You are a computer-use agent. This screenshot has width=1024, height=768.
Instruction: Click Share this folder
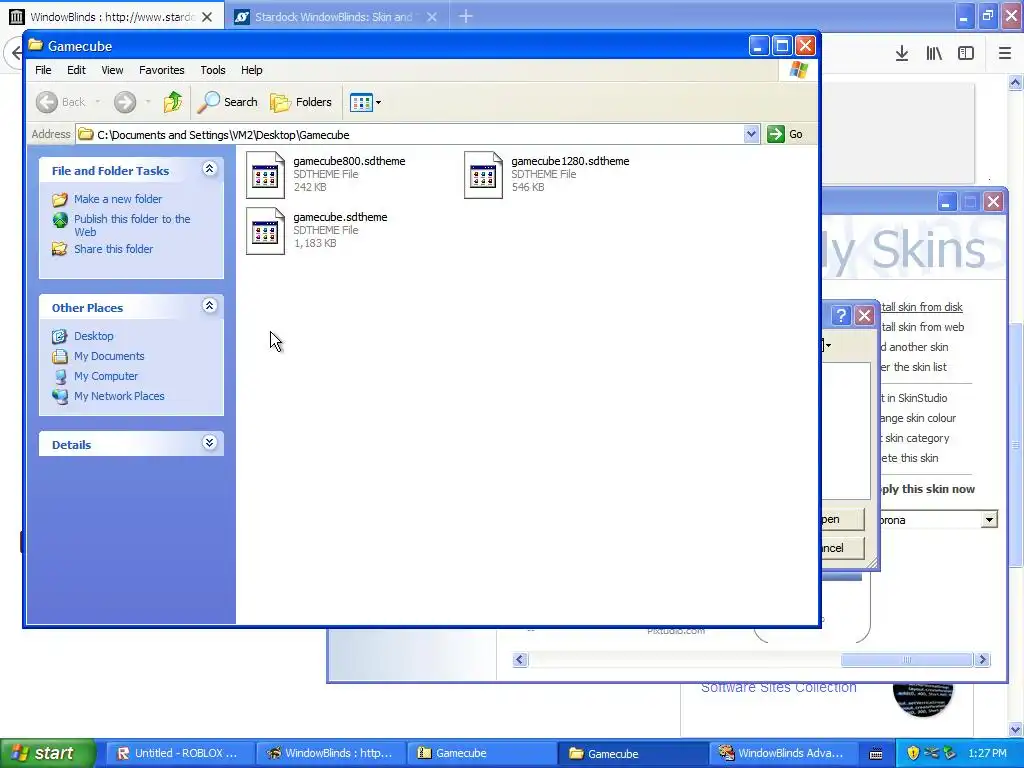coord(114,249)
